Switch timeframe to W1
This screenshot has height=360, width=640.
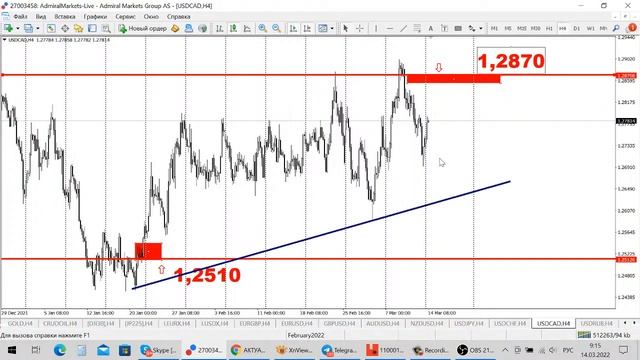click(x=590, y=28)
